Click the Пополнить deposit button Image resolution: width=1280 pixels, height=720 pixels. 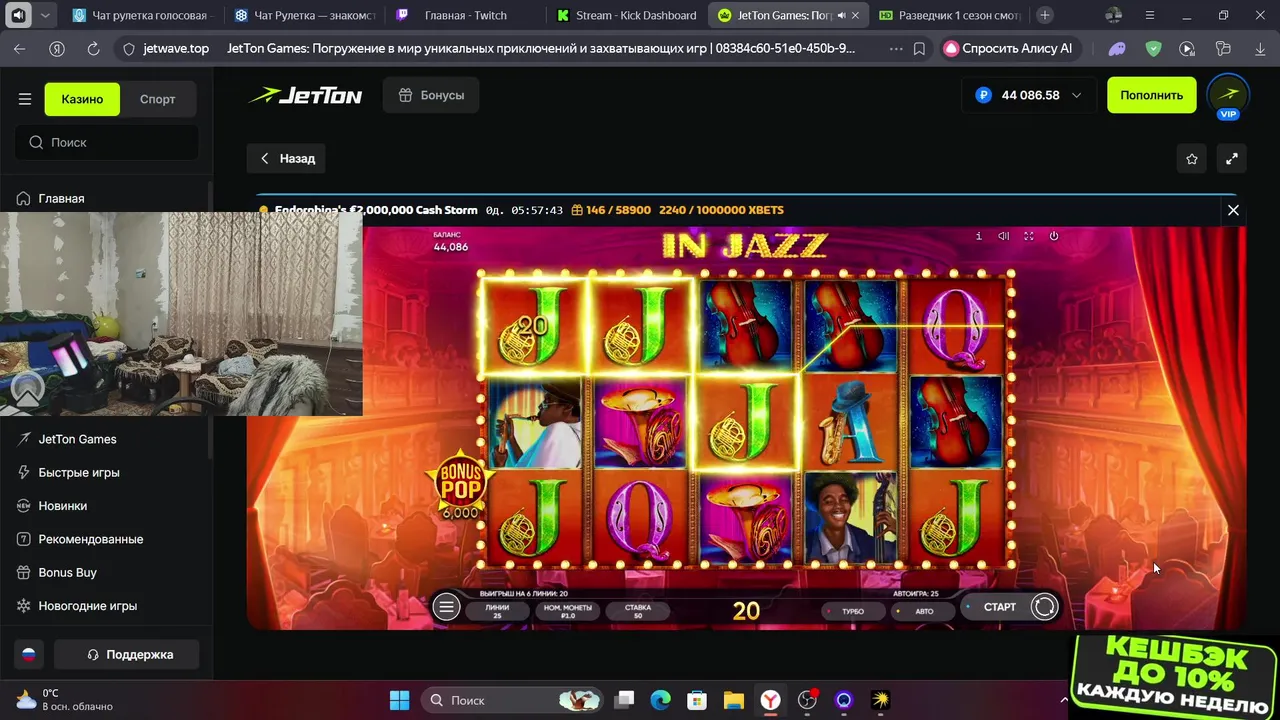[x=1151, y=95]
